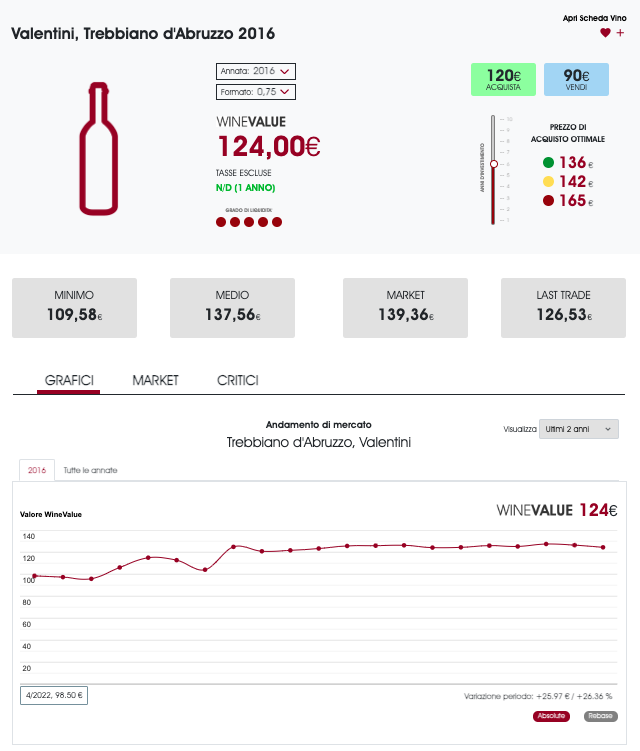
Task: Click the heart favorite icon
Action: [x=605, y=33]
